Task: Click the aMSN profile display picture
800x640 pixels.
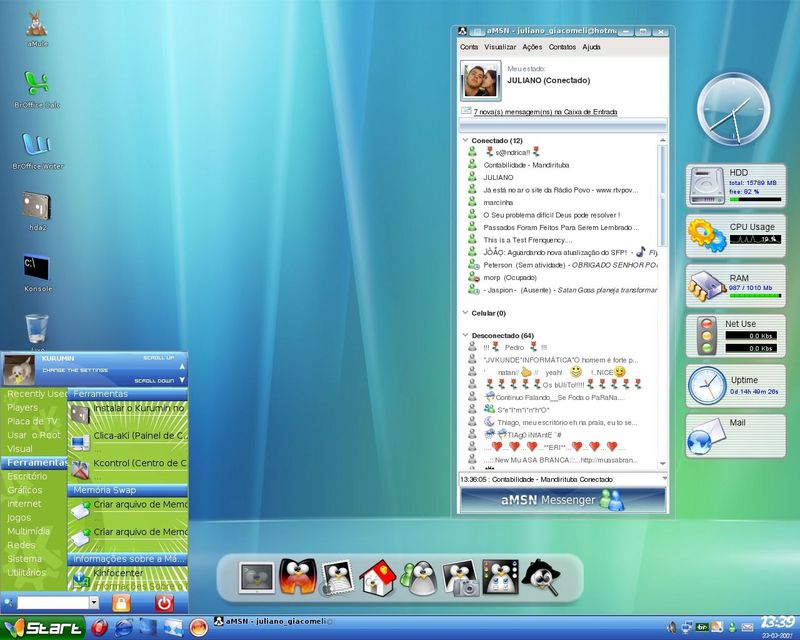Action: tap(481, 81)
